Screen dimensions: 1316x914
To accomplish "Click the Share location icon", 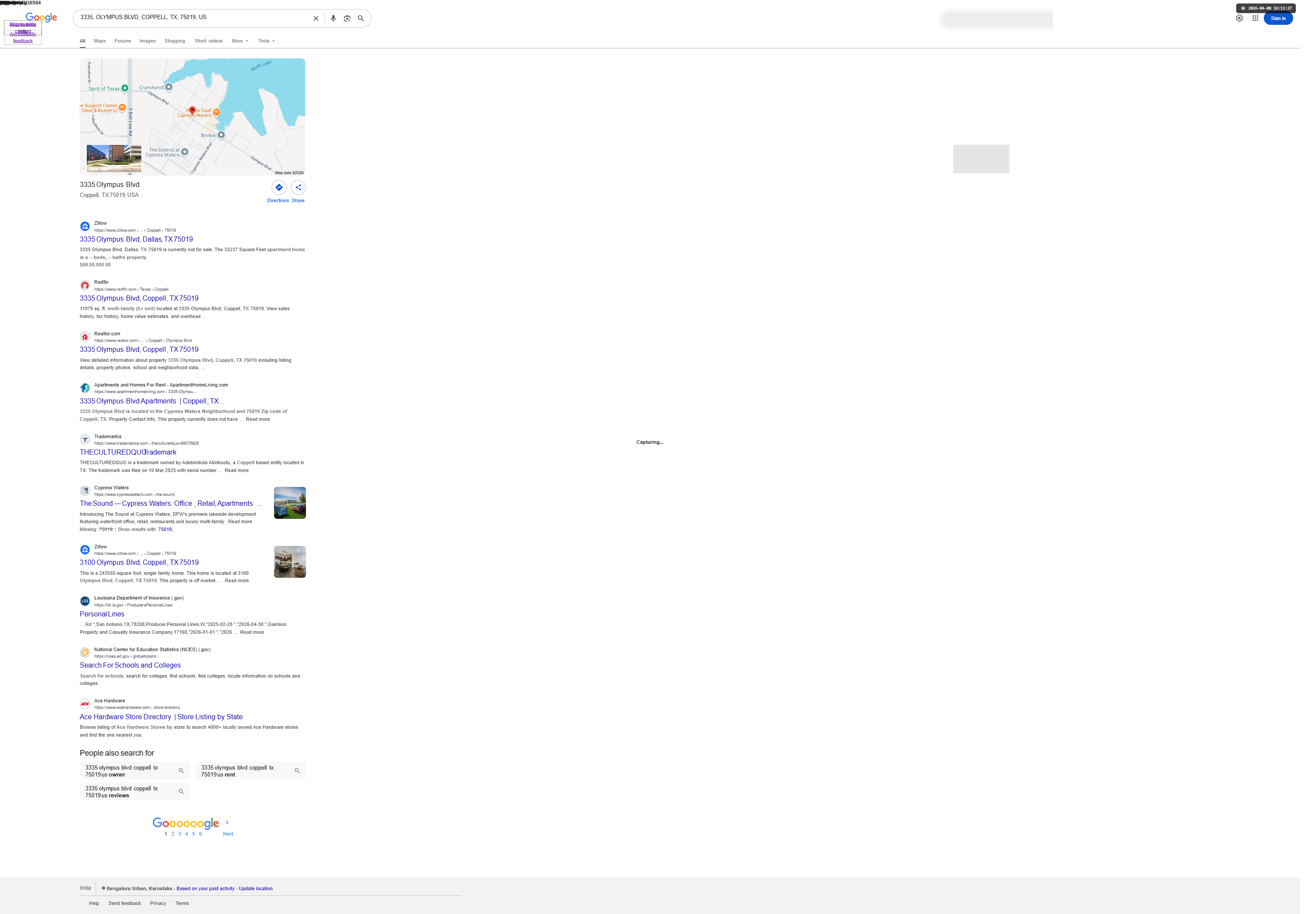I will 298,187.
